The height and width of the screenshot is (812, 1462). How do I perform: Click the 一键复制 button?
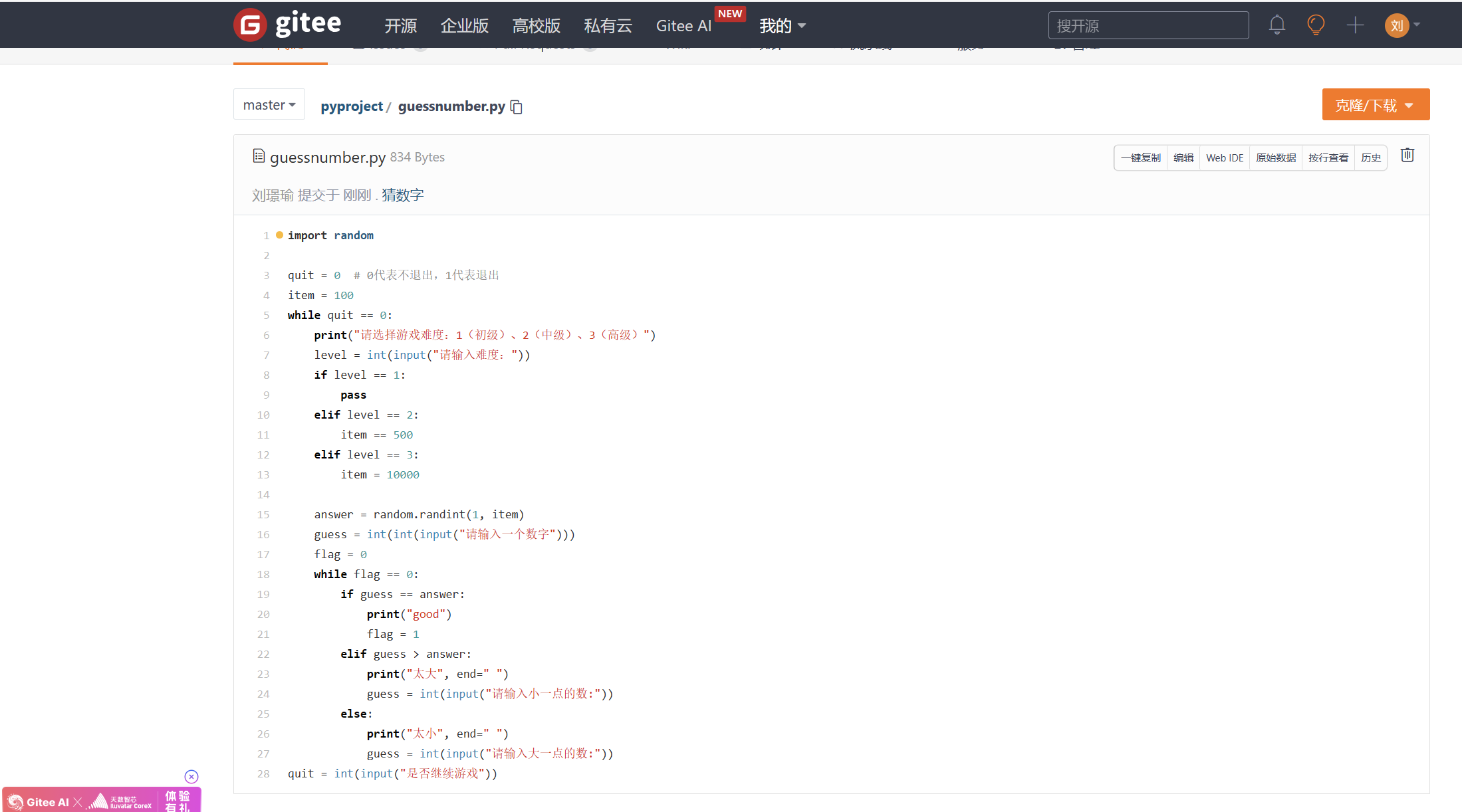[x=1141, y=158]
